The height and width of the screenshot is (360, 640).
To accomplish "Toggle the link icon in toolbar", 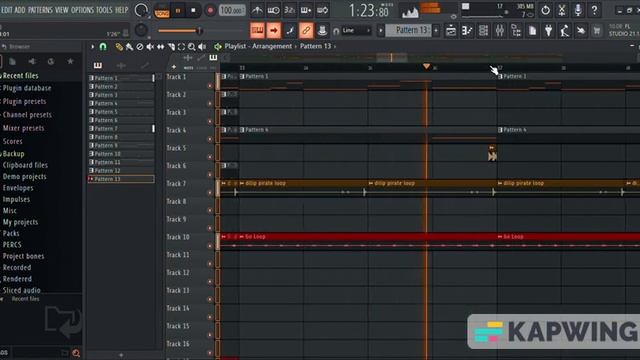I will click(x=306, y=30).
